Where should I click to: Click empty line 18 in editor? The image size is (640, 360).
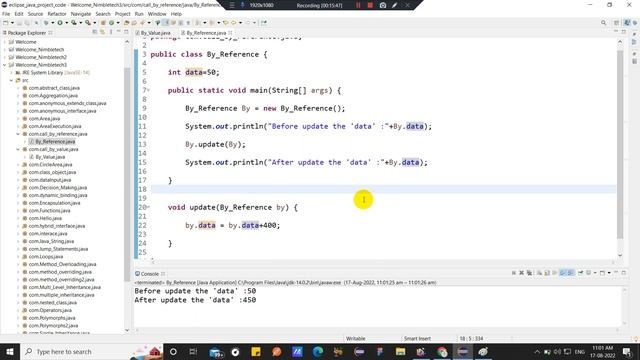pyautogui.click(x=383, y=189)
